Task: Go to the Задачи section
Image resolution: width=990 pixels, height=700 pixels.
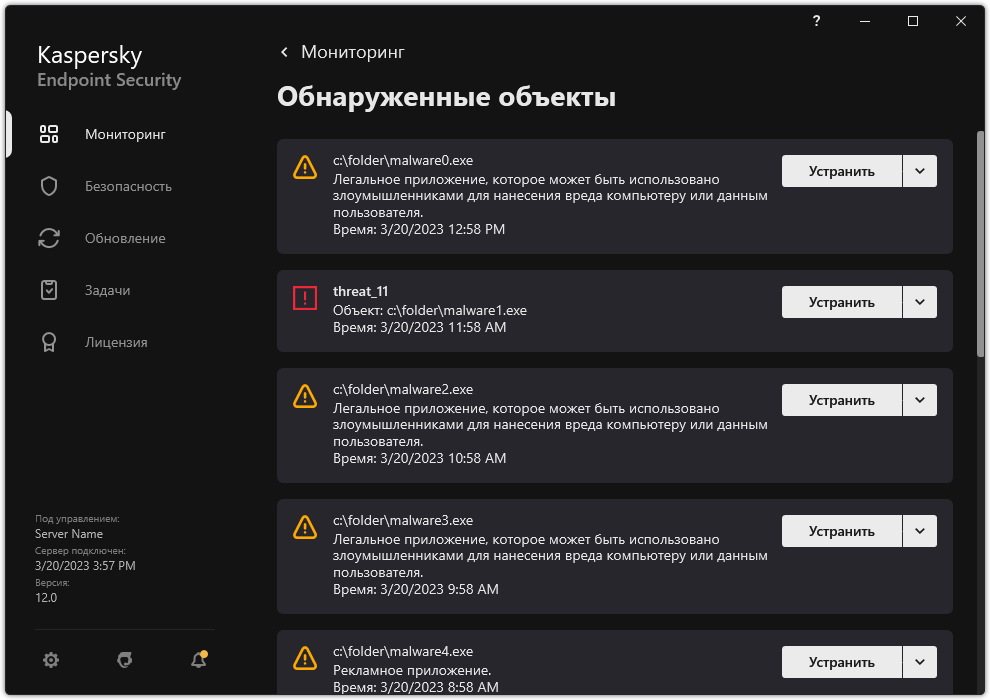Action: coord(49,289)
